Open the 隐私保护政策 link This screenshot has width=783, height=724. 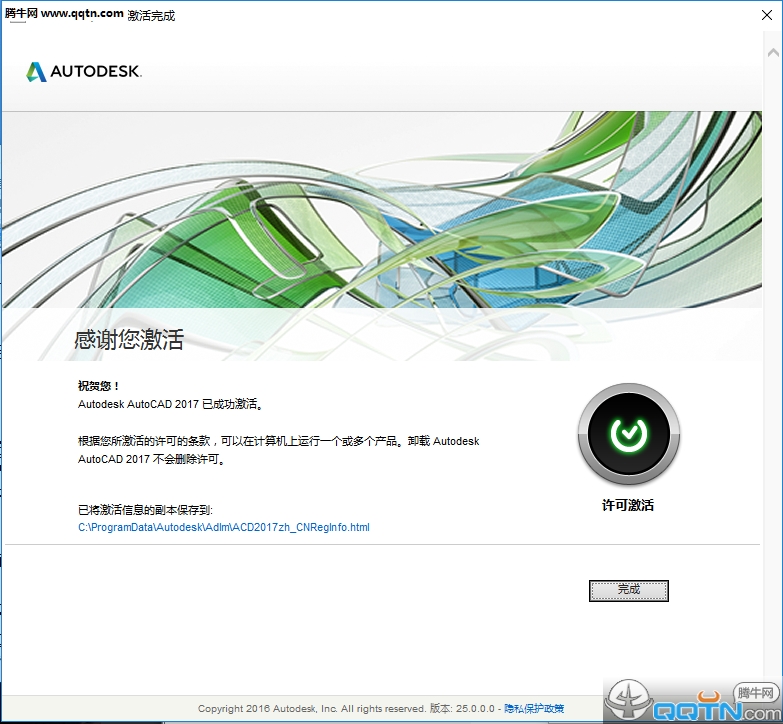coord(534,708)
